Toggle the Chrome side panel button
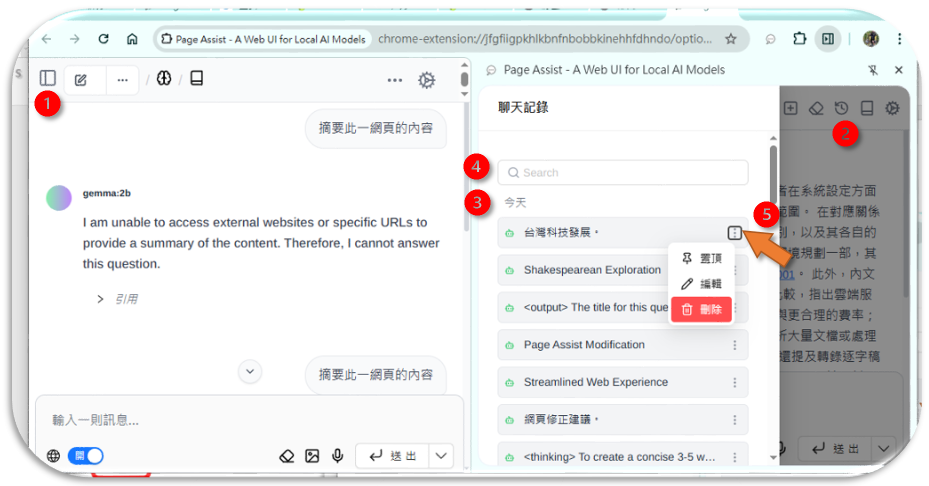The height and width of the screenshot is (486, 929). pos(828,39)
